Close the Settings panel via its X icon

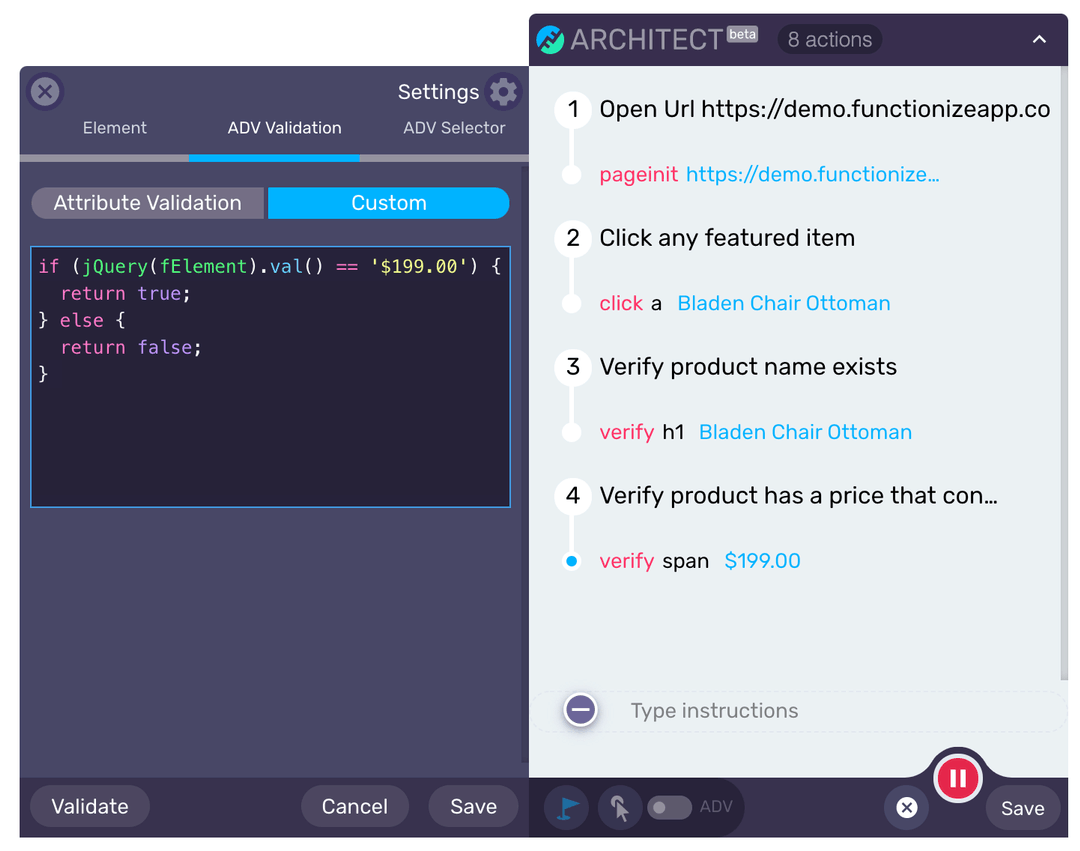(44, 91)
